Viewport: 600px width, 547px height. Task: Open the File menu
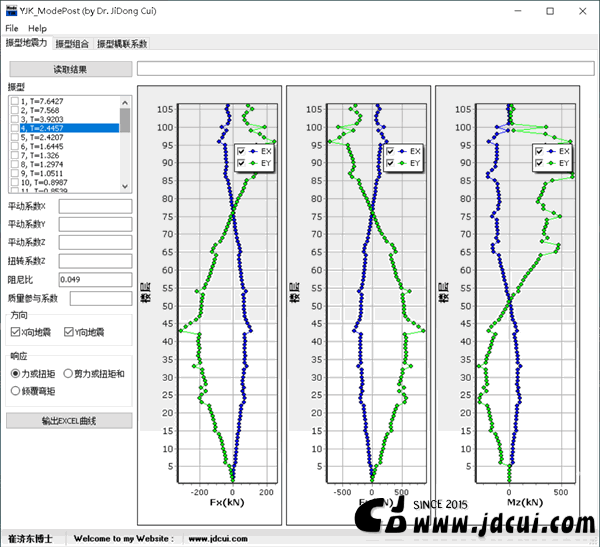[x=12, y=28]
